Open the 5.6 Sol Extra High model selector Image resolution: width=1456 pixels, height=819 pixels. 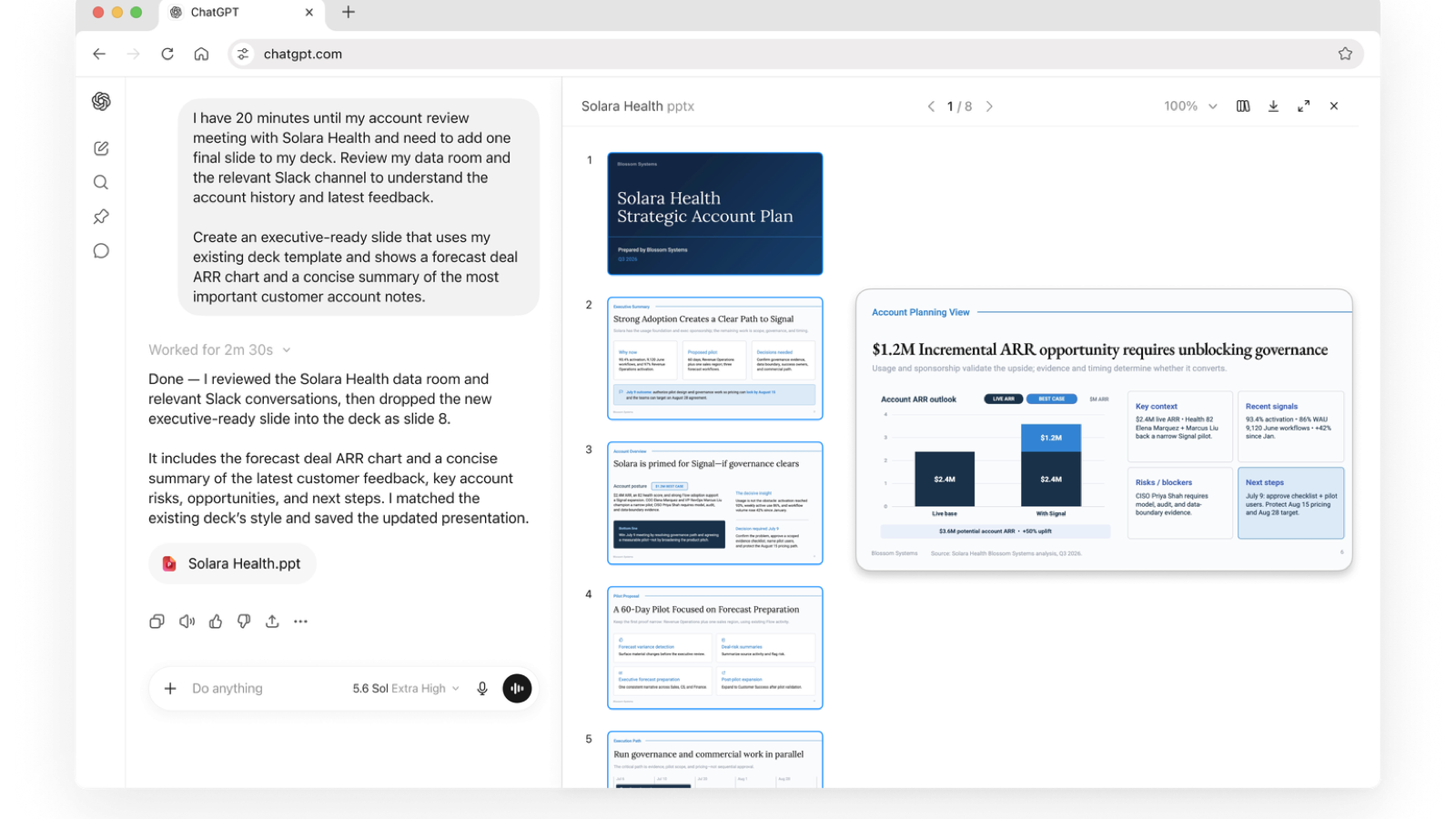coord(406,688)
